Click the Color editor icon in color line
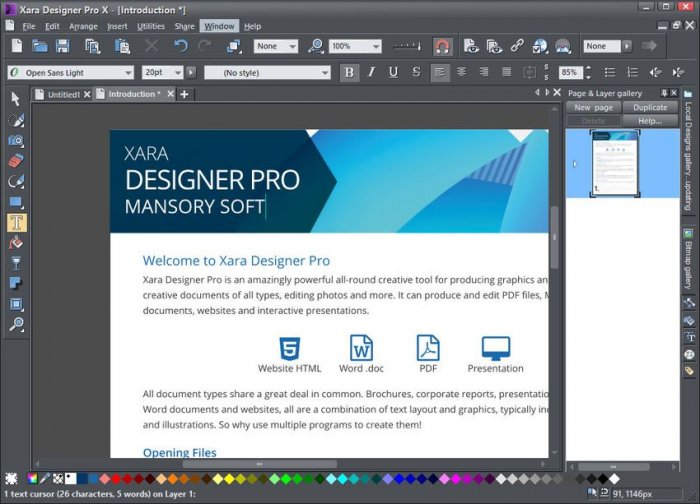The image size is (700, 504). pos(32,479)
